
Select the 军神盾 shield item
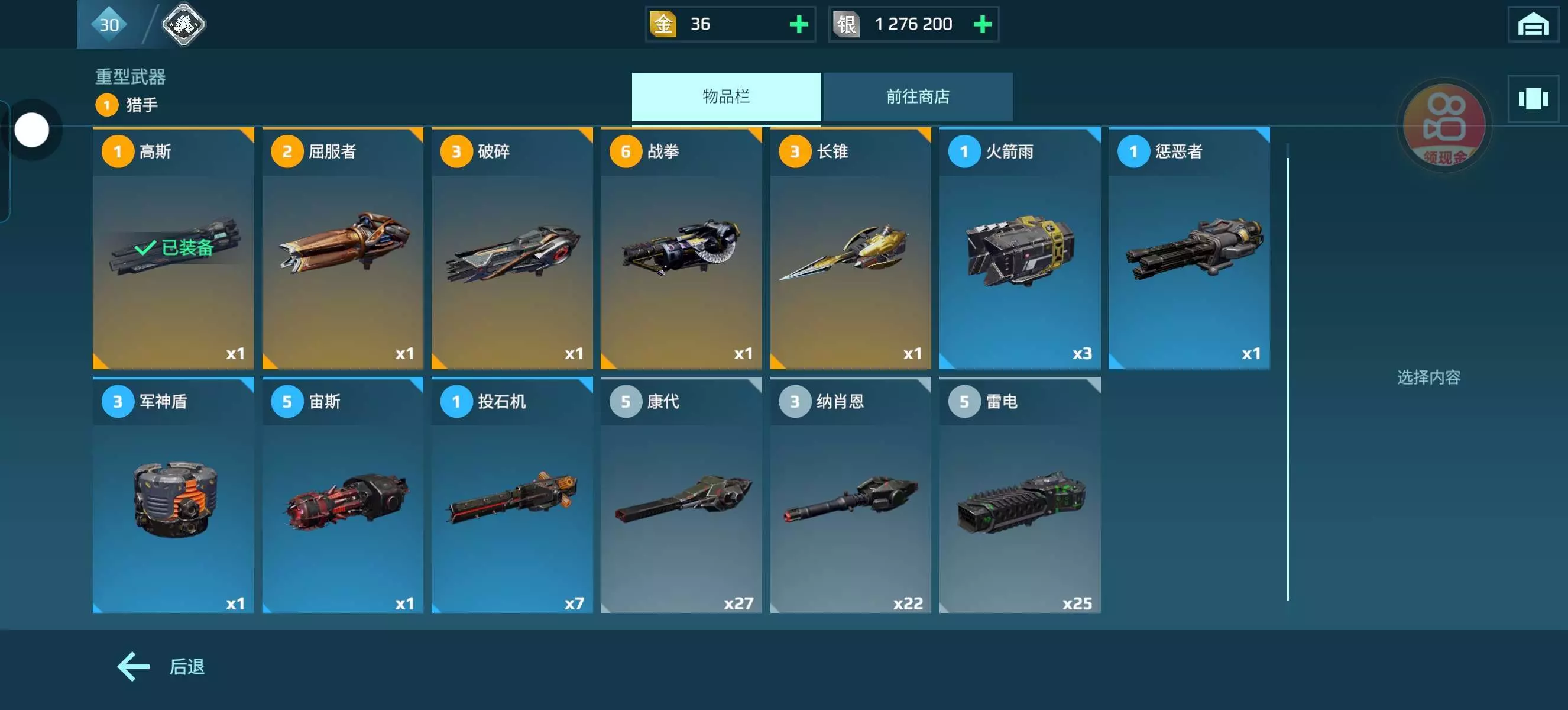pos(173,495)
